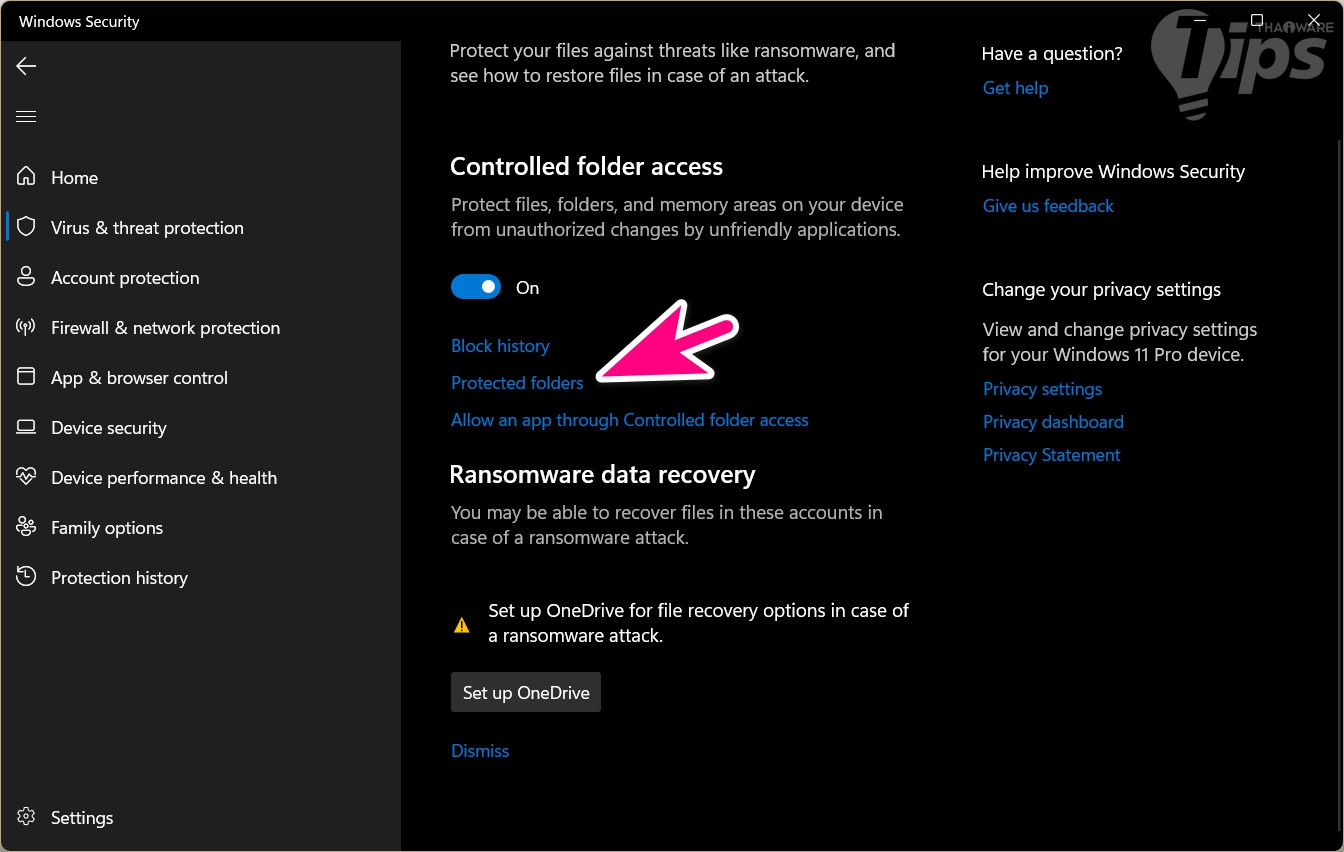Select the Device security laptop icon

pos(26,427)
